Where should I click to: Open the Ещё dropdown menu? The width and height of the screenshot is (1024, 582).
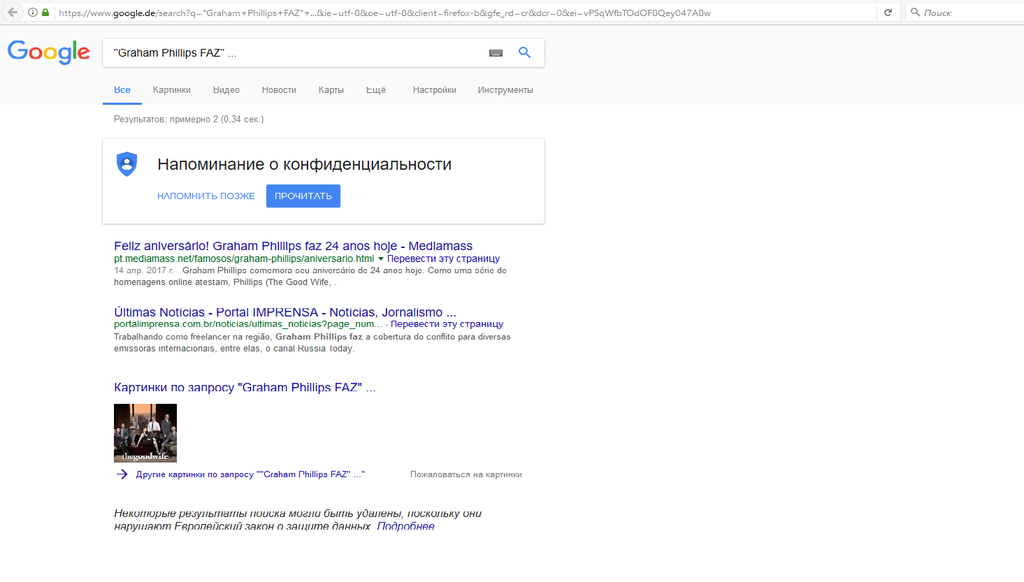(375, 90)
